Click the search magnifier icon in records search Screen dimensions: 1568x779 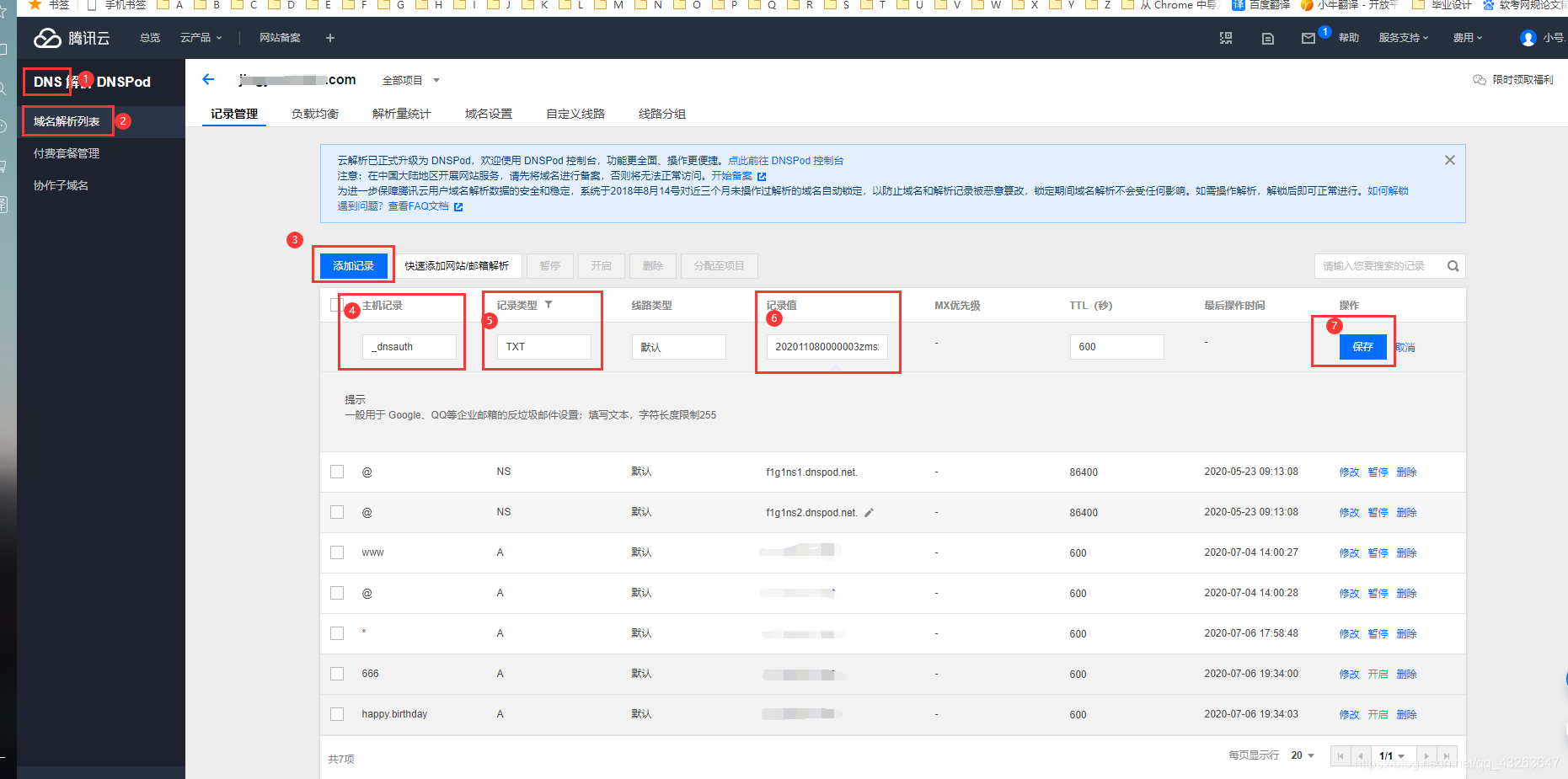1453,266
